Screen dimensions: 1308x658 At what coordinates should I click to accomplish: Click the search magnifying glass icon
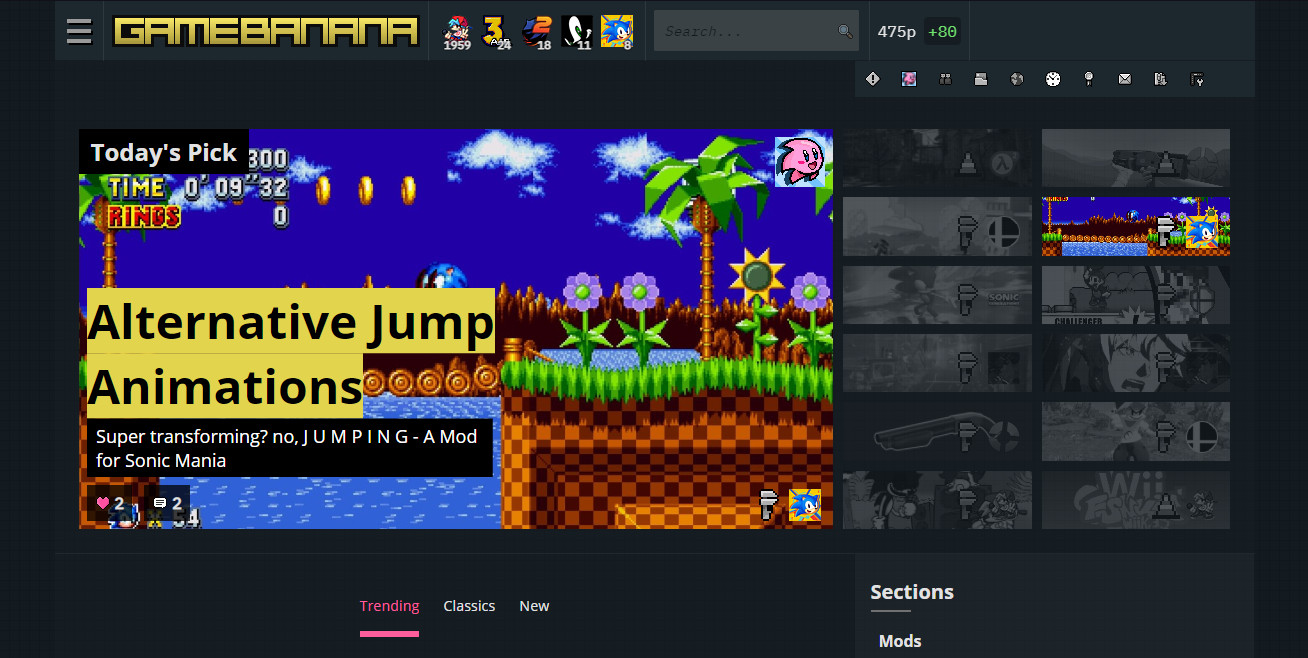coord(845,31)
